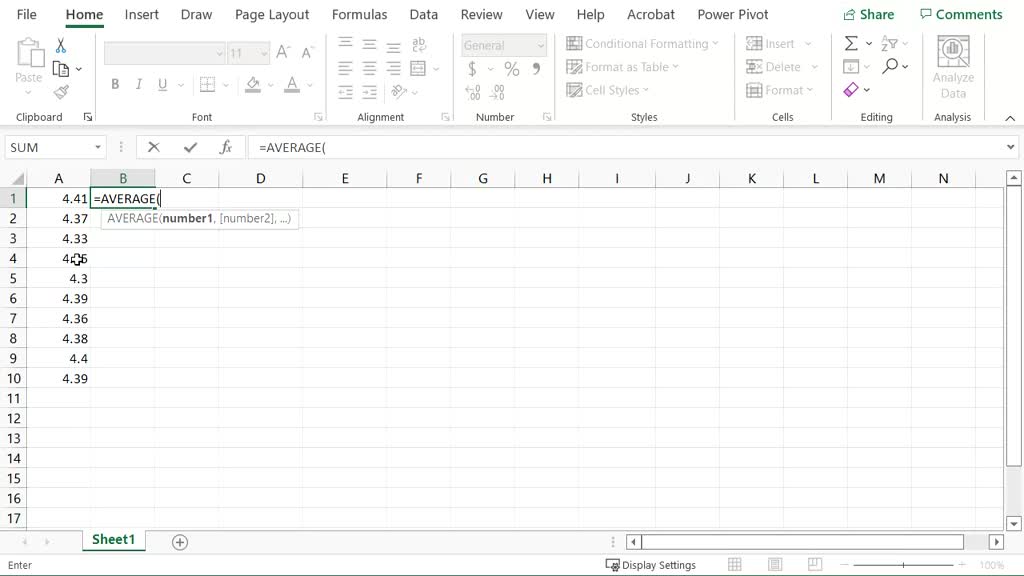Collapse the ribbon with the up chevron
The image size is (1024, 576).
pyautogui.click(x=1010, y=118)
